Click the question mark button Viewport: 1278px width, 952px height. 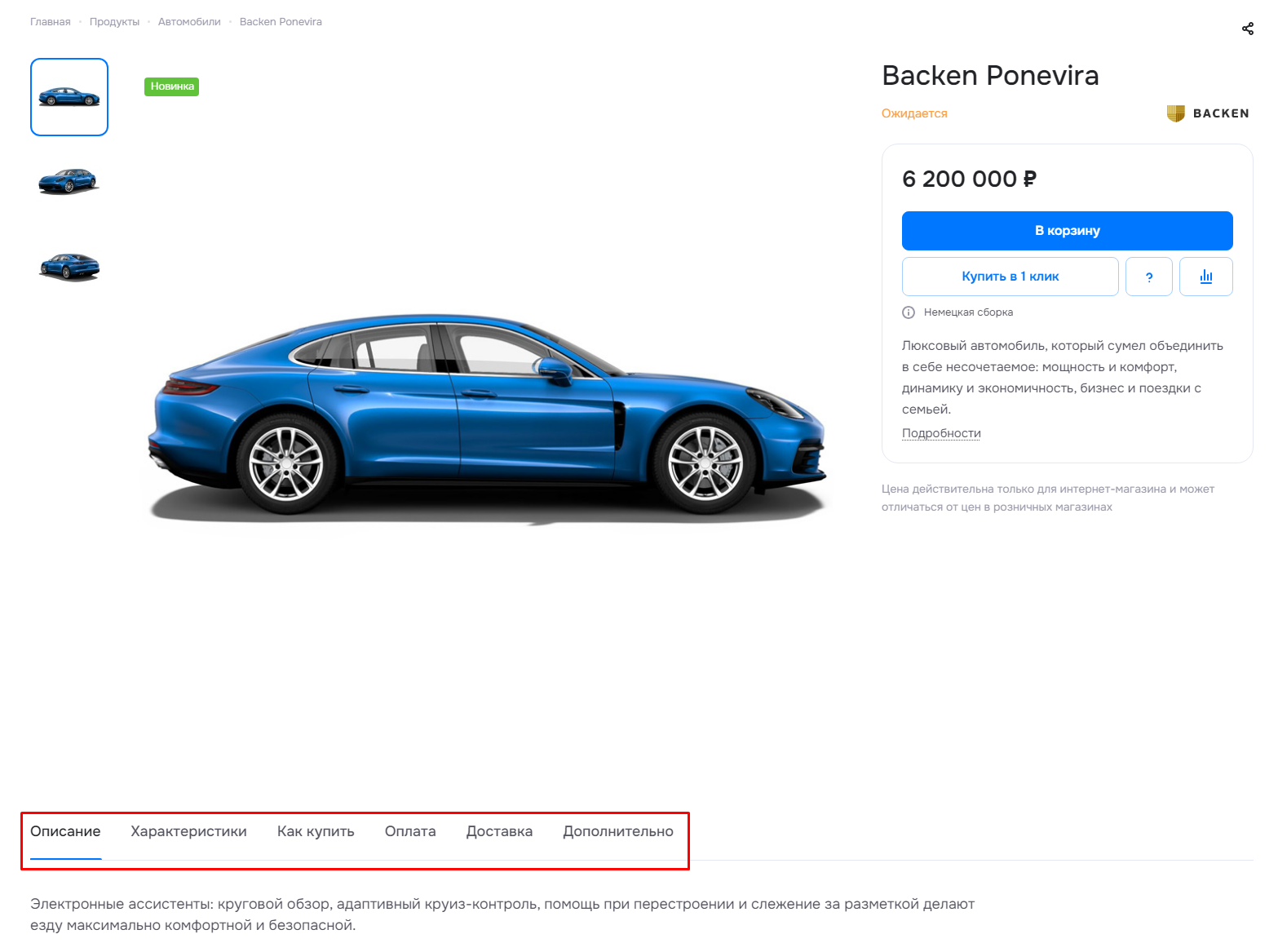[x=1148, y=277]
